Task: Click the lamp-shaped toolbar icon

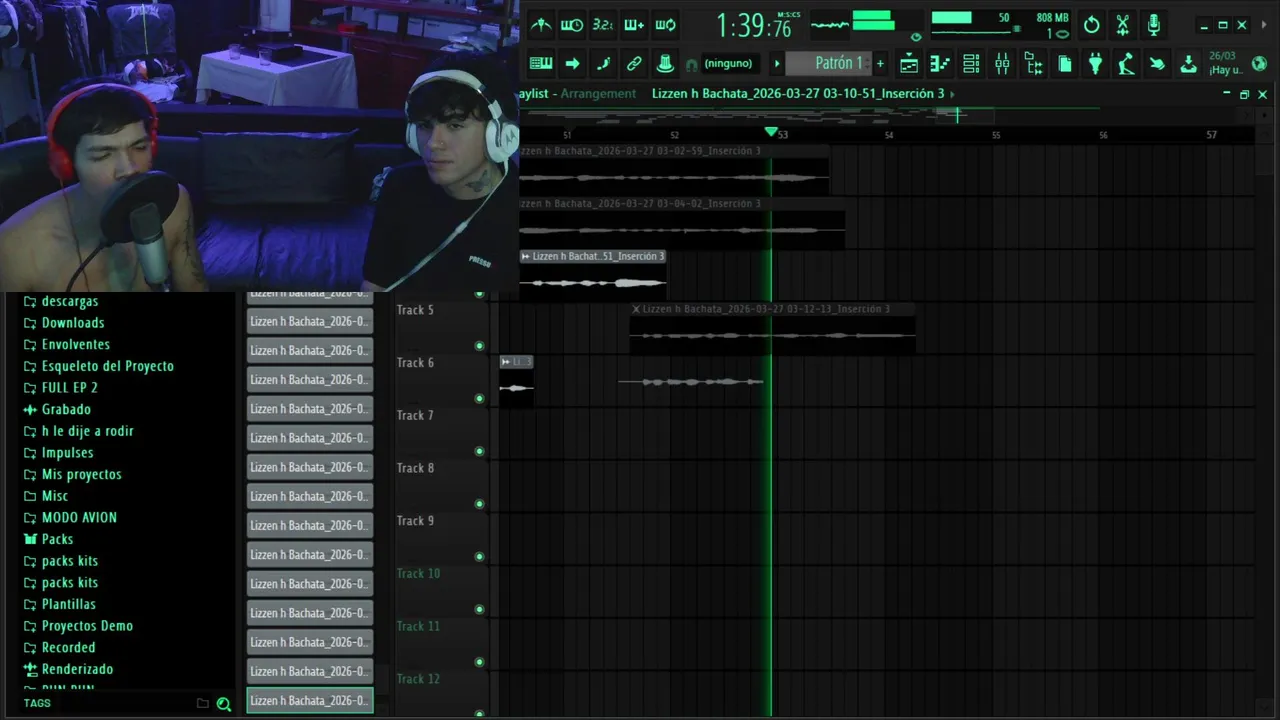Action: [1127, 64]
